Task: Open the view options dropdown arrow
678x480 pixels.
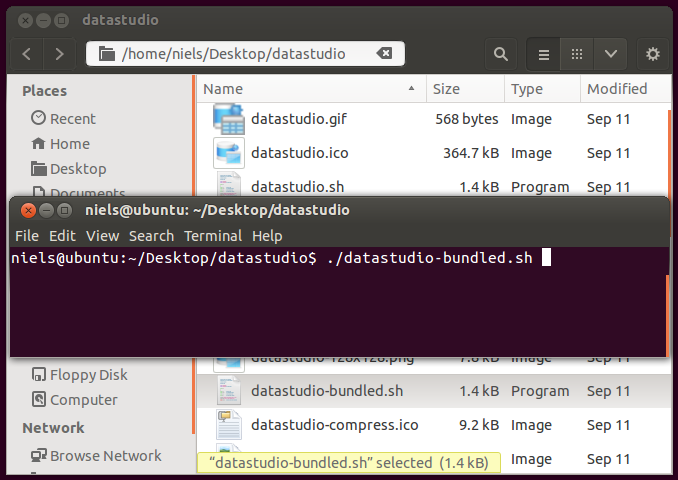Action: (611, 54)
